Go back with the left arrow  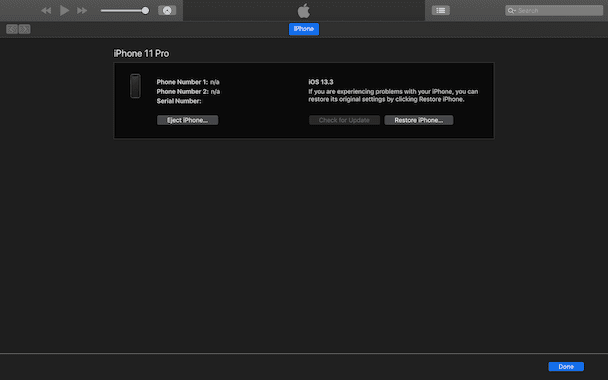pyautogui.click(x=12, y=29)
